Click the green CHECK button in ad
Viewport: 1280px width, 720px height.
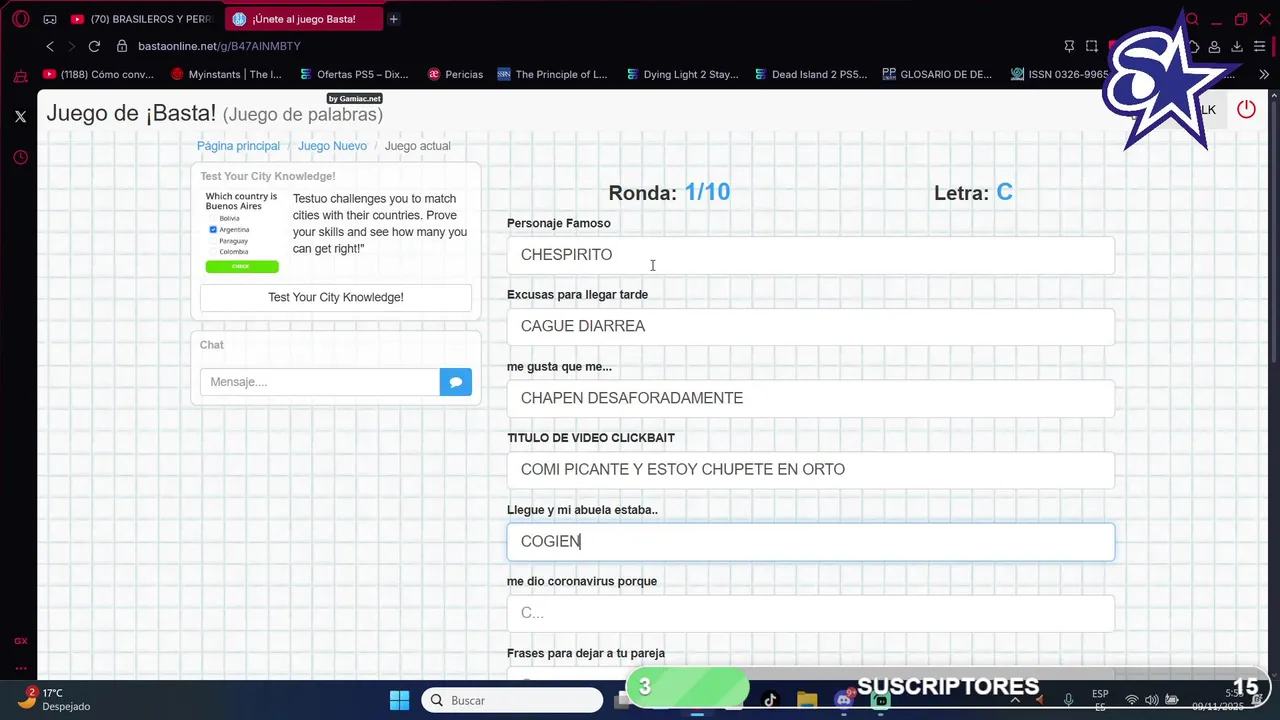pyautogui.click(x=242, y=266)
